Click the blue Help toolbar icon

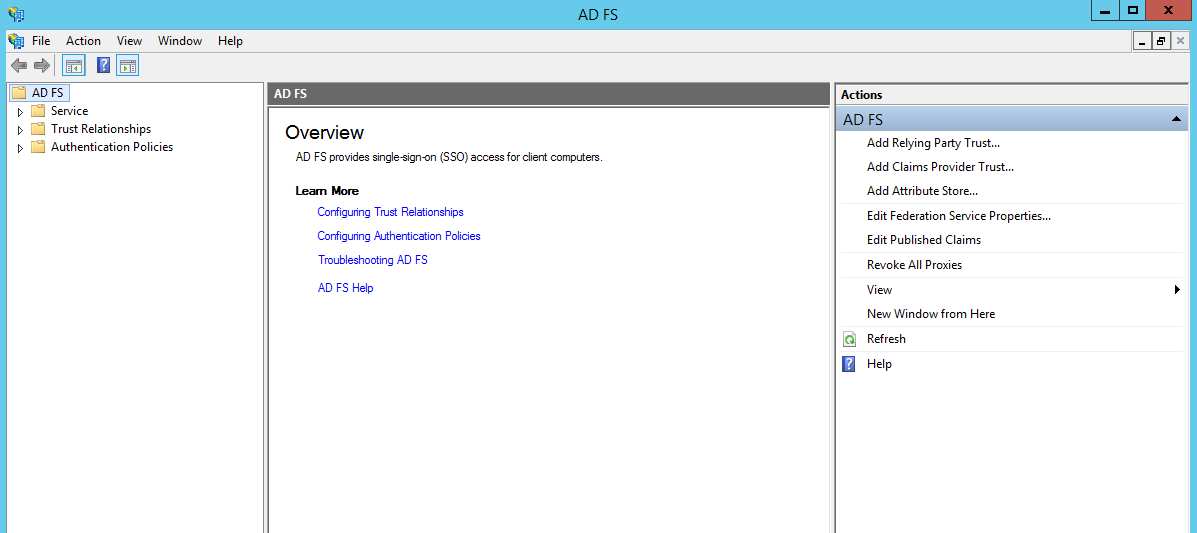pyautogui.click(x=103, y=66)
